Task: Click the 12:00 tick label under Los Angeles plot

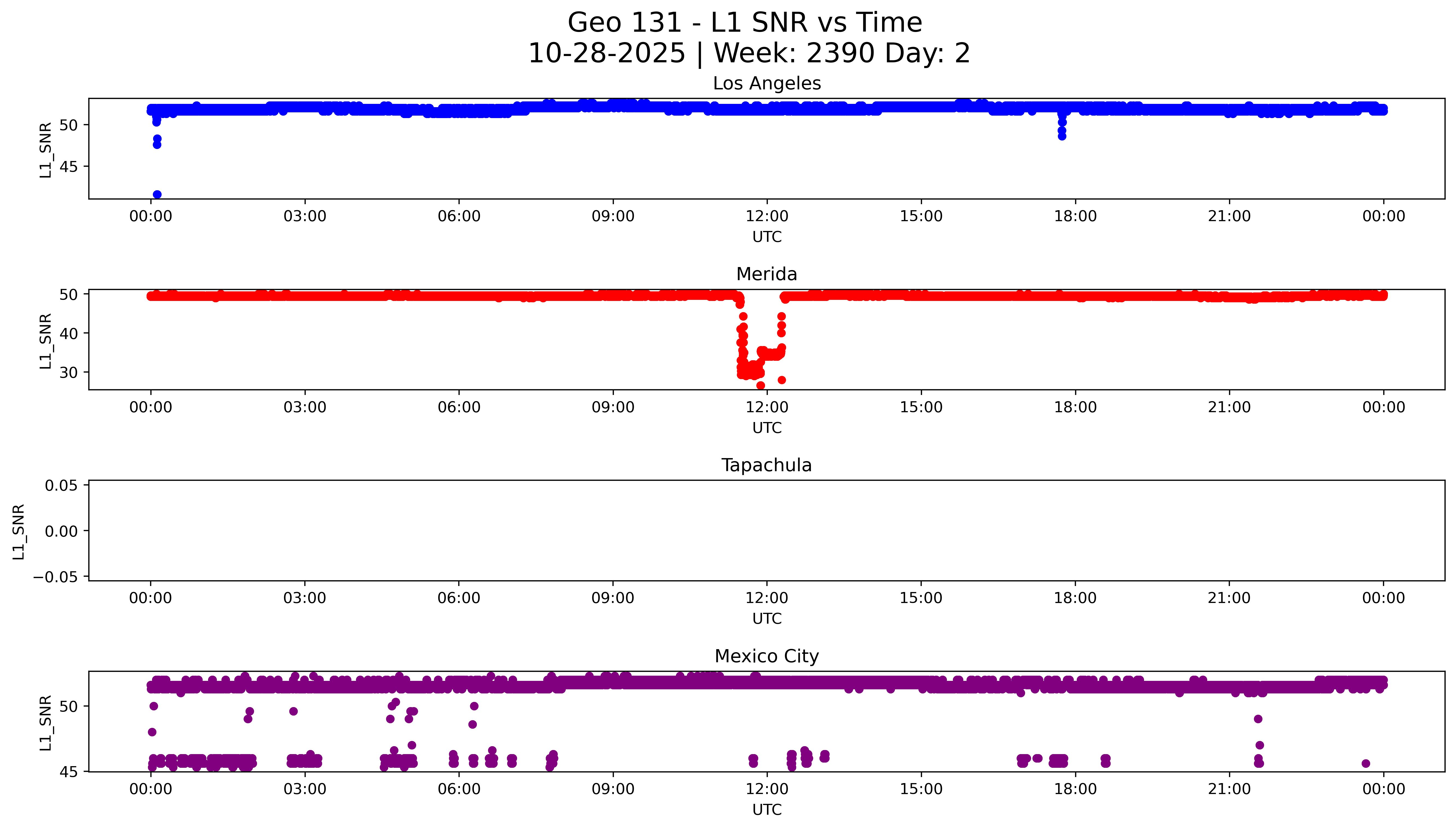Action: (x=767, y=216)
